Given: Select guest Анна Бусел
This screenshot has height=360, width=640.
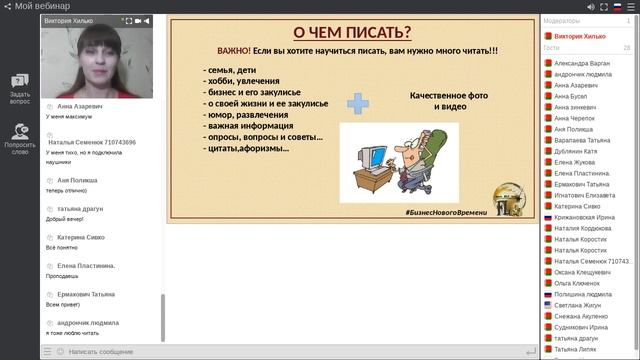Looking at the screenshot, I should pyautogui.click(x=570, y=96).
